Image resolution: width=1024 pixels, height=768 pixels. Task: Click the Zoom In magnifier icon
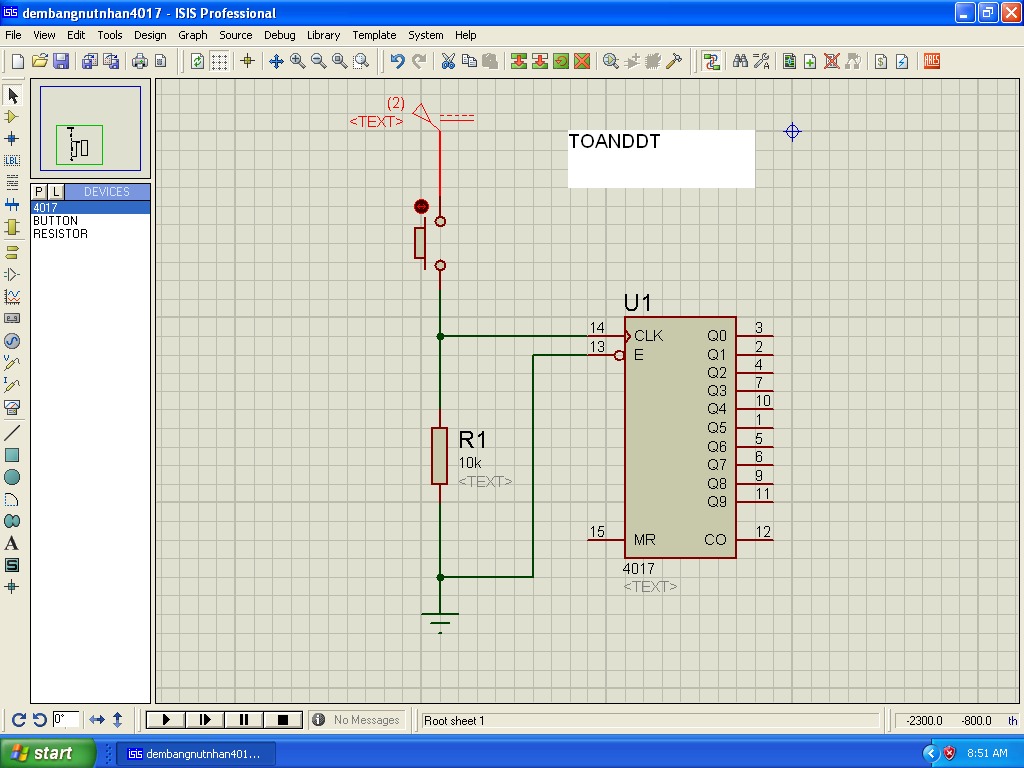[x=298, y=61]
